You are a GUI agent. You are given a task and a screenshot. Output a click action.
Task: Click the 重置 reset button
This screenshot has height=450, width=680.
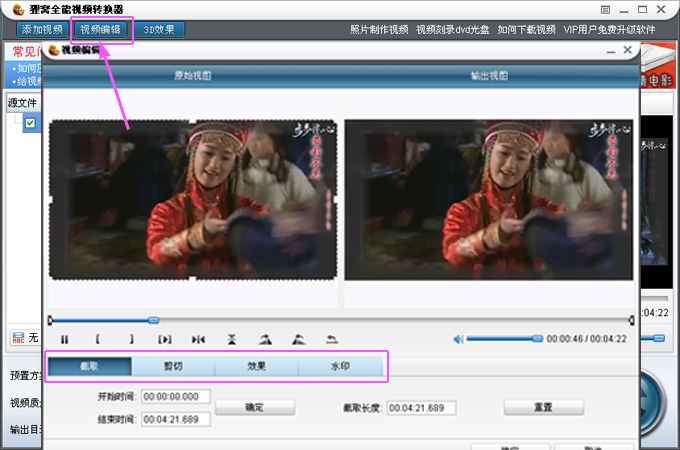(543, 408)
